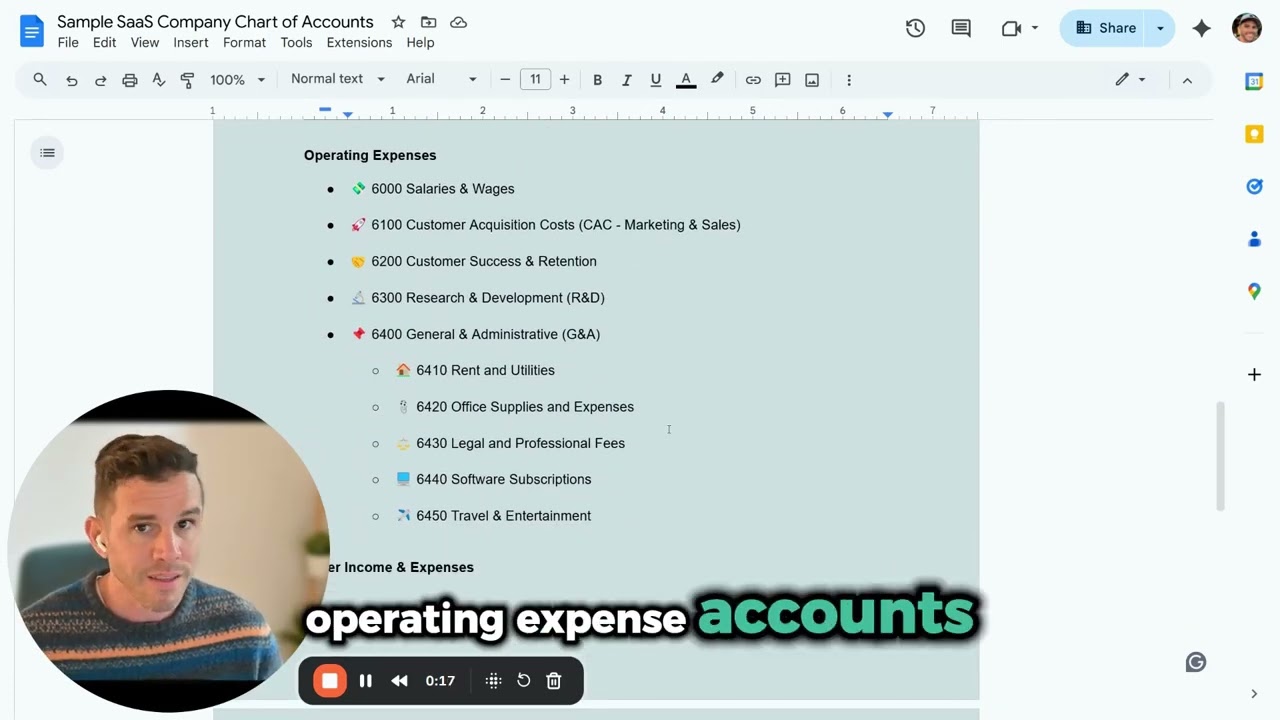Open the Help menu
The width and height of the screenshot is (1280, 720).
click(420, 43)
